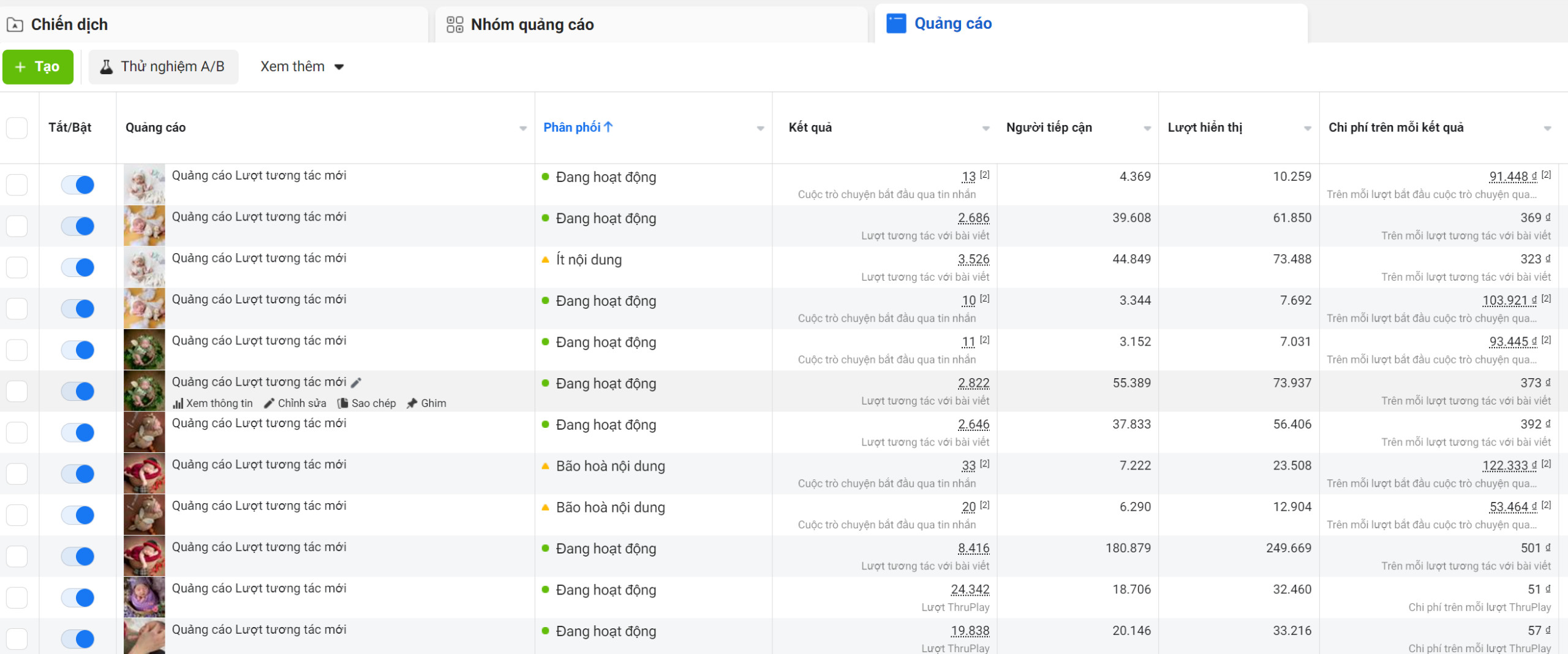Click the warning triangle beside Ít nội dung
Viewport: 1568px width, 654px height.
545,260
